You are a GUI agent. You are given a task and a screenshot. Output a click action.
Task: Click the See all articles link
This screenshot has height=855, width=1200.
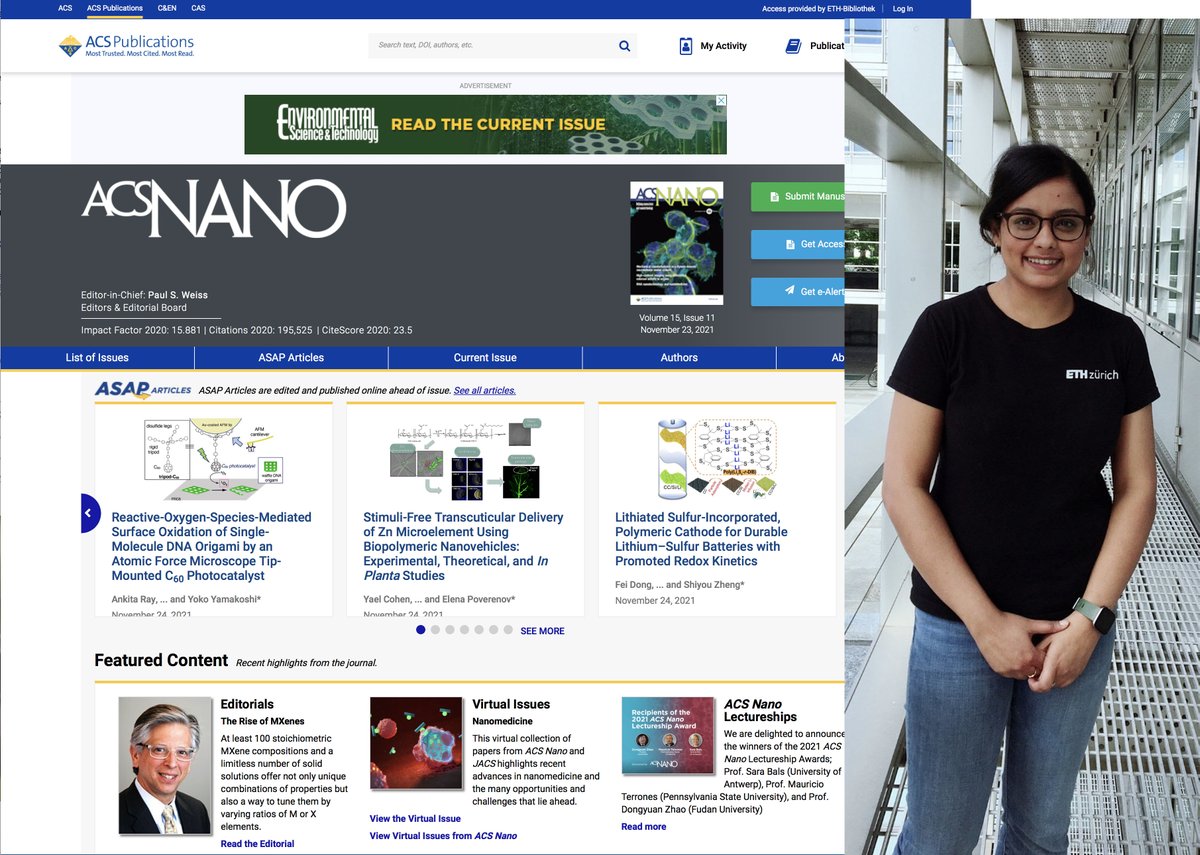click(x=485, y=390)
